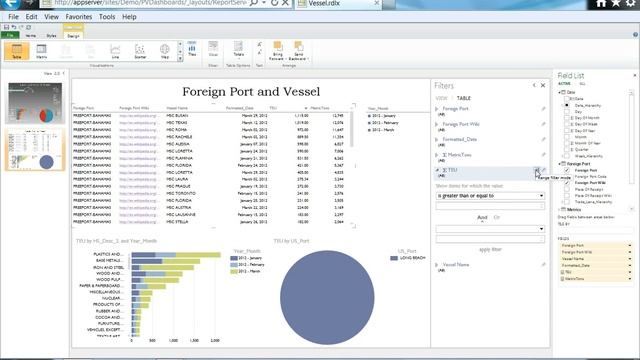Click first filter value input field
This screenshot has width=640, height=360.
[x=490, y=206]
